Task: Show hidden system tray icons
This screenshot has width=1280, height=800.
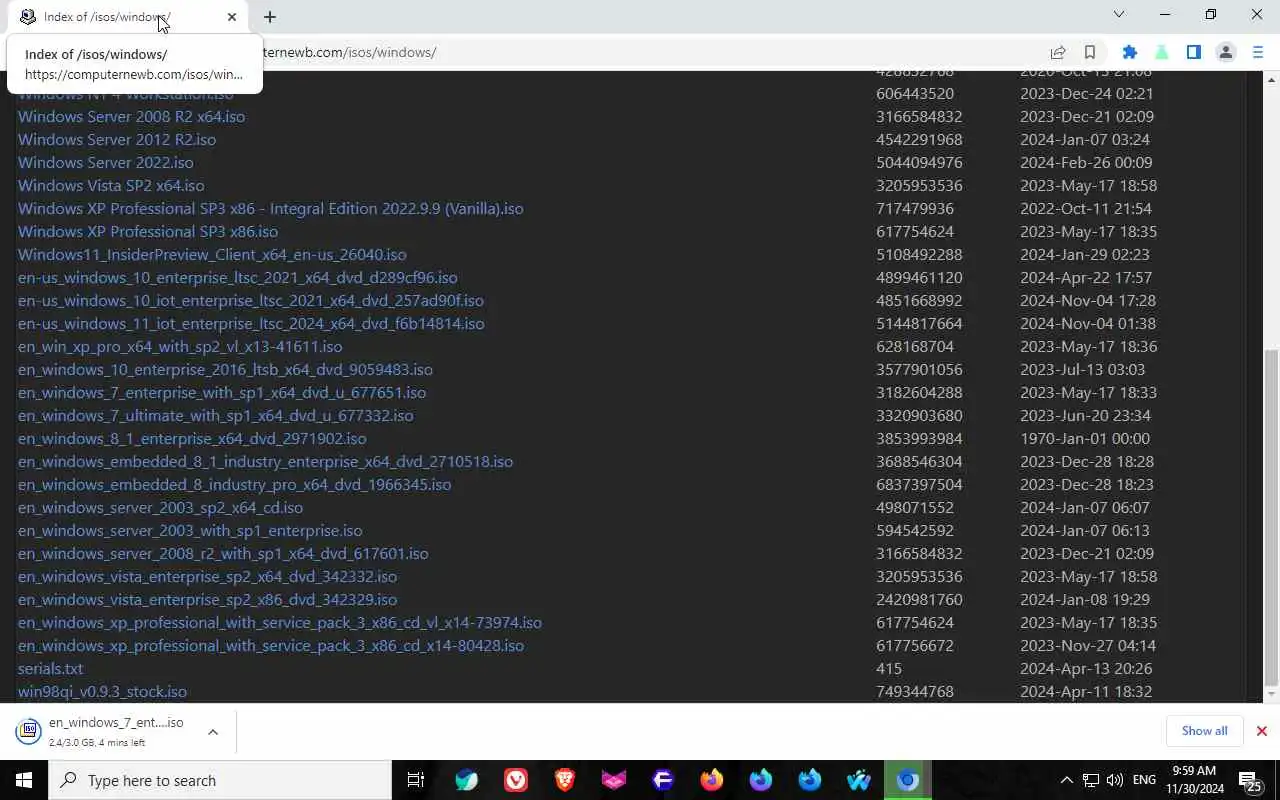Action: click(x=1066, y=780)
